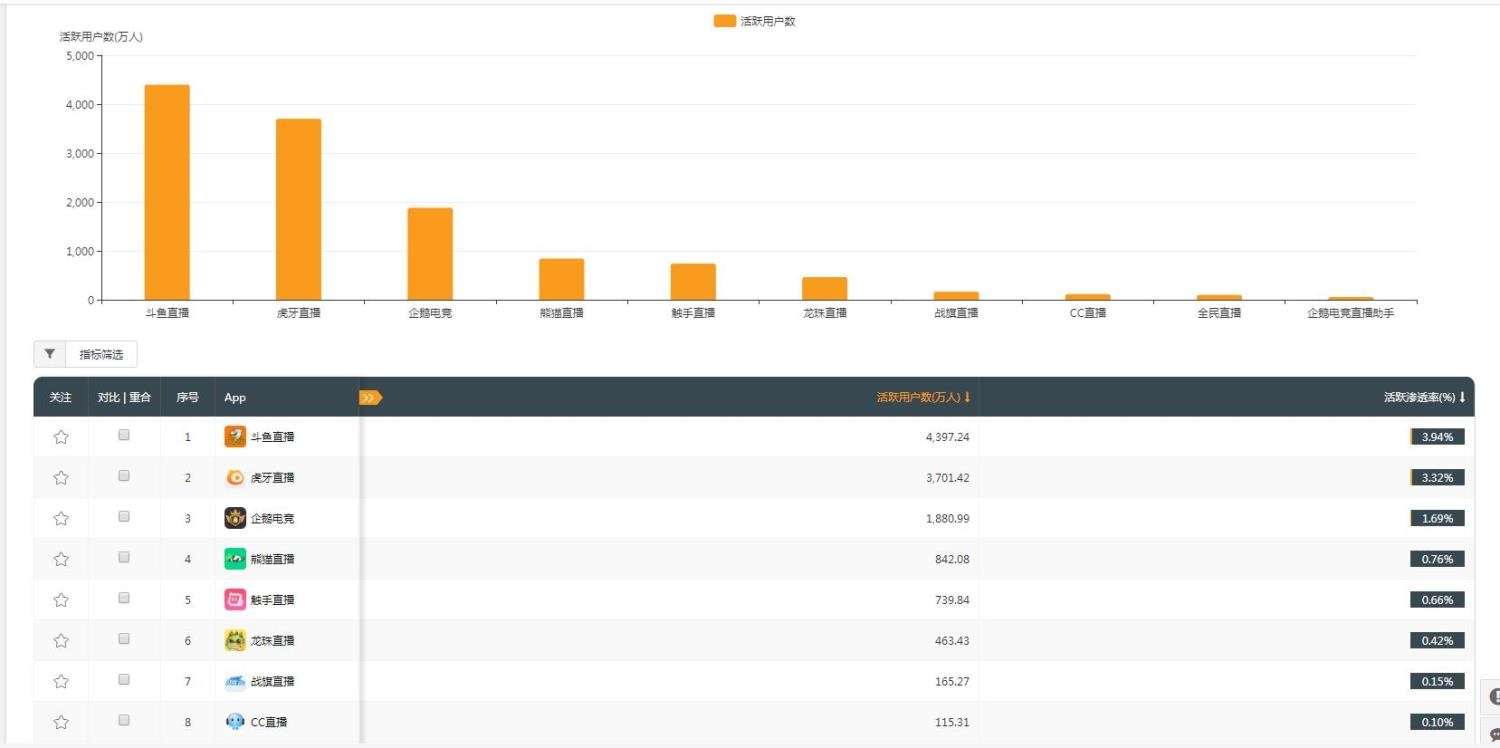1500x748 pixels.
Task: Click the 企鹅电竞 app icon
Action: tap(235, 518)
